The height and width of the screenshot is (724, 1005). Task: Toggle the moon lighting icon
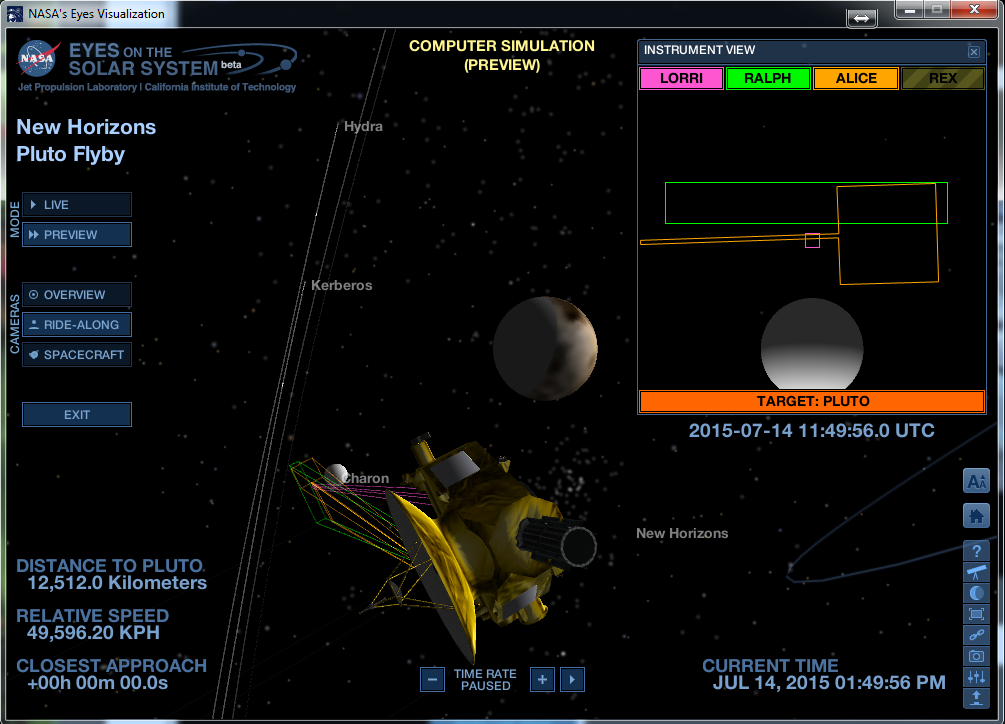pos(976,593)
